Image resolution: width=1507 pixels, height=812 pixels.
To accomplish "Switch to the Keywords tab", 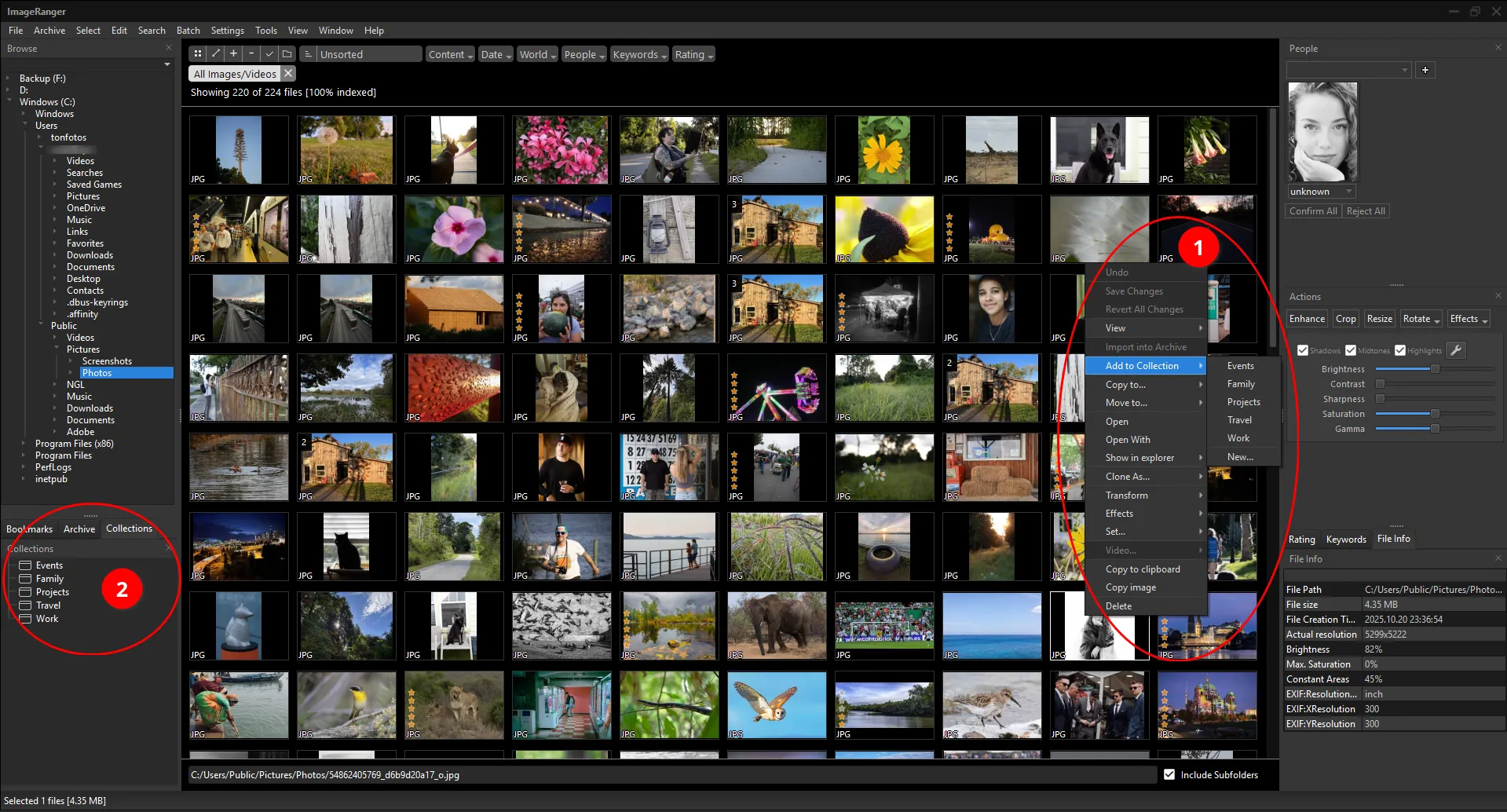I will pyautogui.click(x=1345, y=539).
